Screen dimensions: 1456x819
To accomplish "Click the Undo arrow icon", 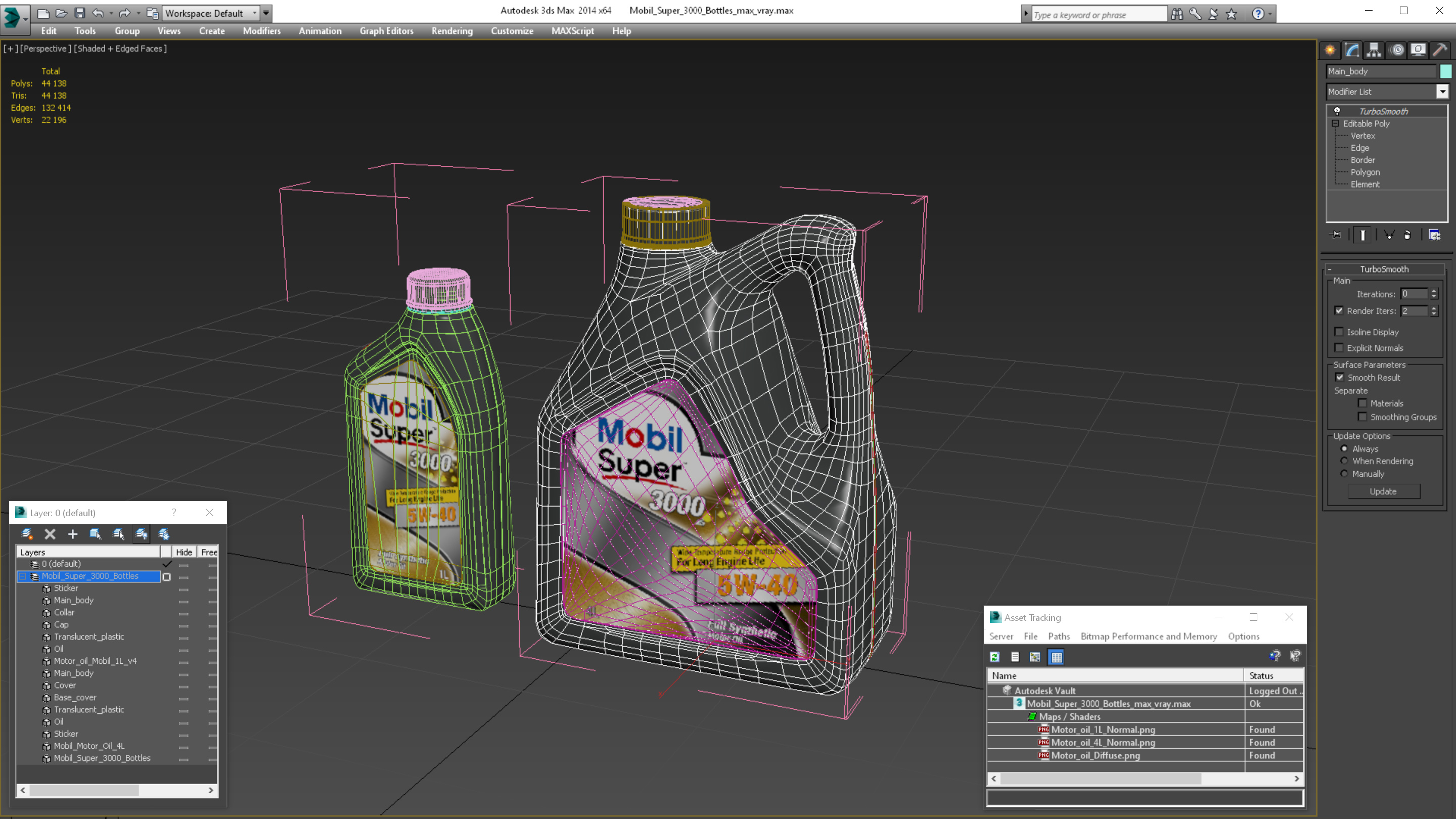I will coord(98,13).
